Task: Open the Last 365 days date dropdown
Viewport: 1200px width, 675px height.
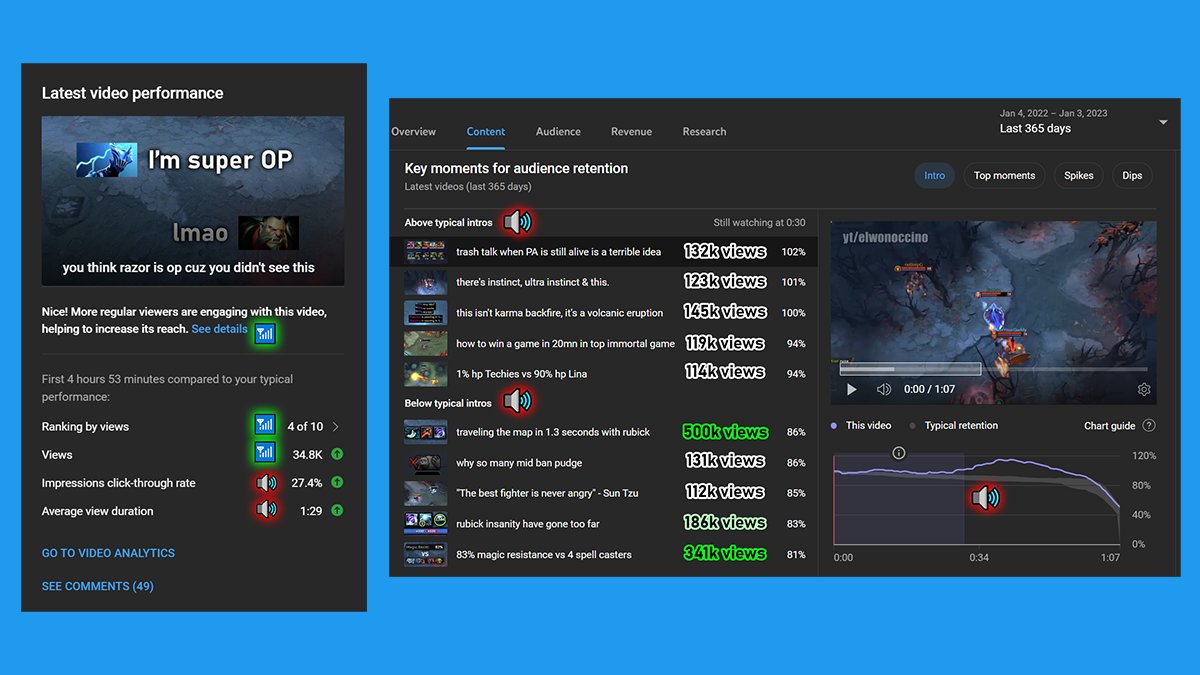Action: click(x=1163, y=122)
